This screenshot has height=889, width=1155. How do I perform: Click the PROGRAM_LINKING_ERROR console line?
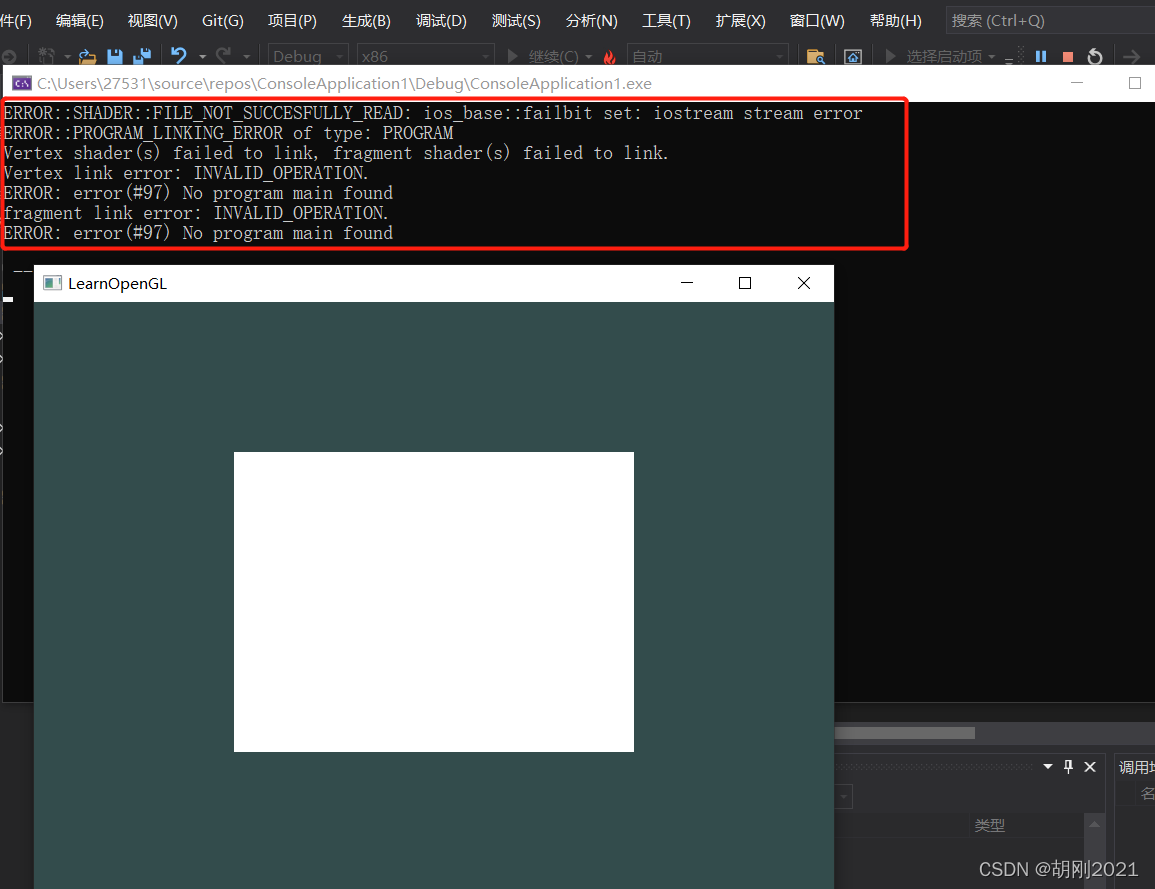(228, 133)
